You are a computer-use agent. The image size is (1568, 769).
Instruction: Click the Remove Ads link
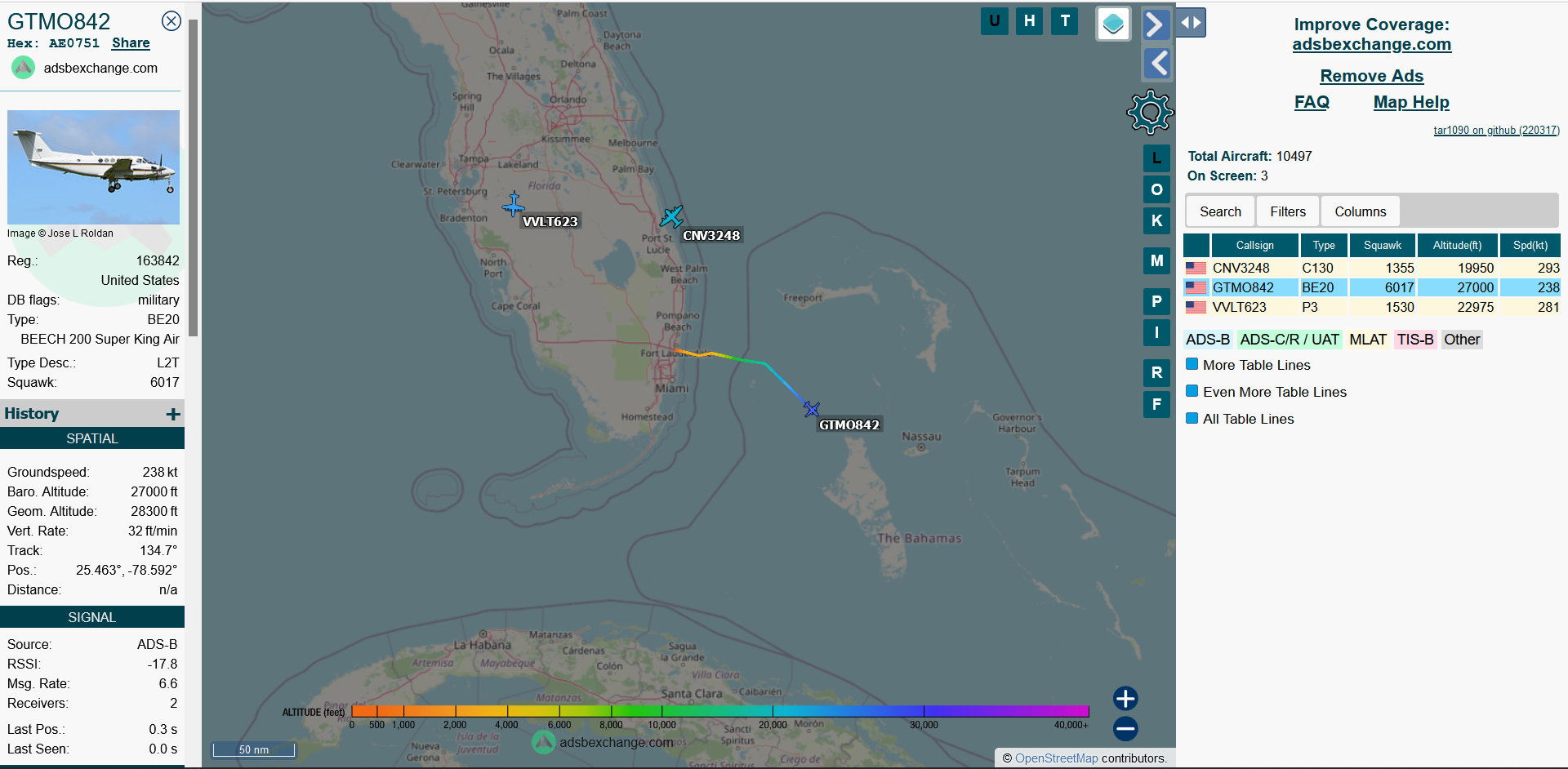tap(1371, 76)
